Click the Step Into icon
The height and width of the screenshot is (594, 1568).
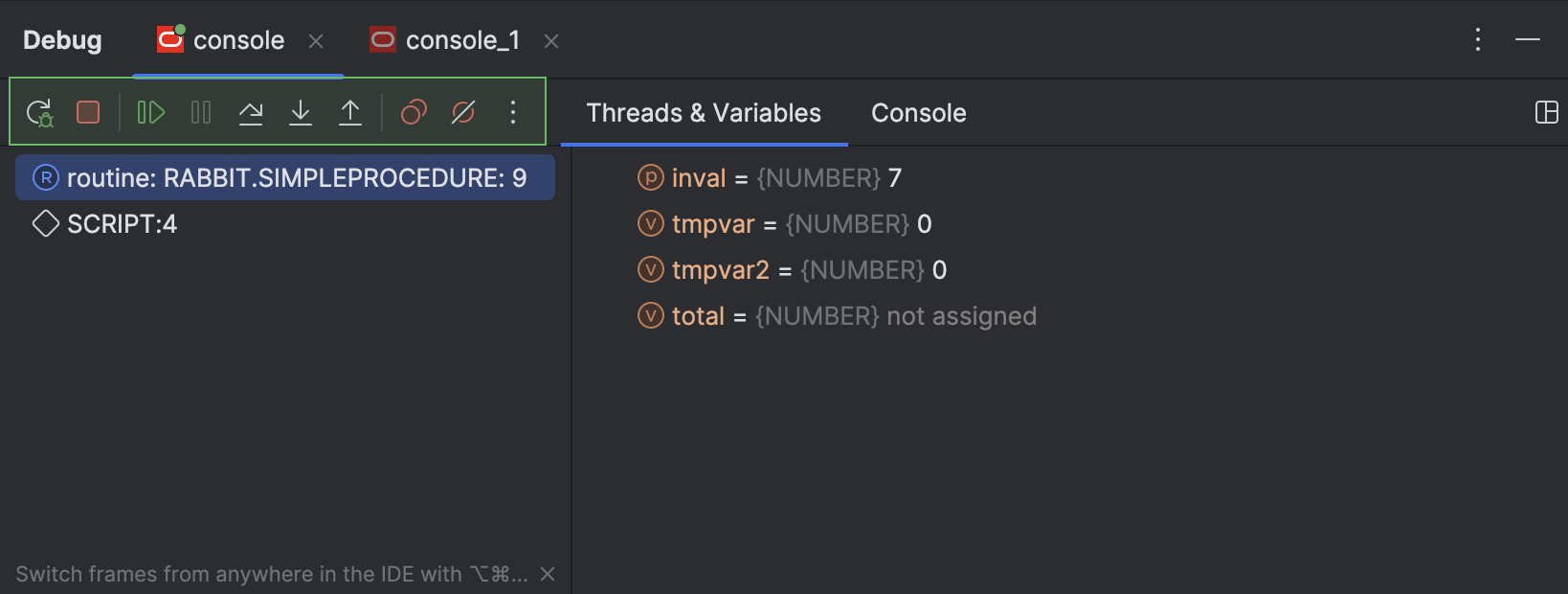point(301,112)
